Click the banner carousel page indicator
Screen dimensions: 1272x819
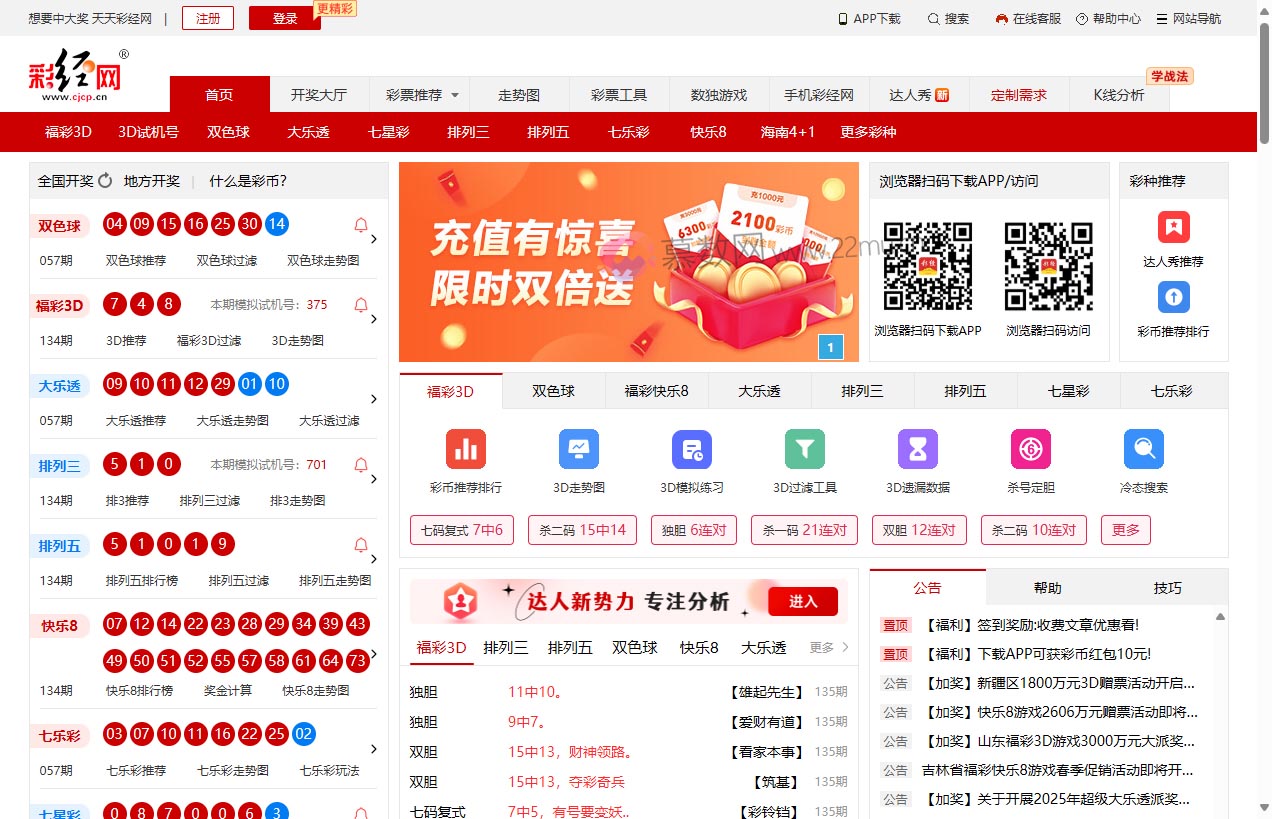pyautogui.click(x=830, y=347)
